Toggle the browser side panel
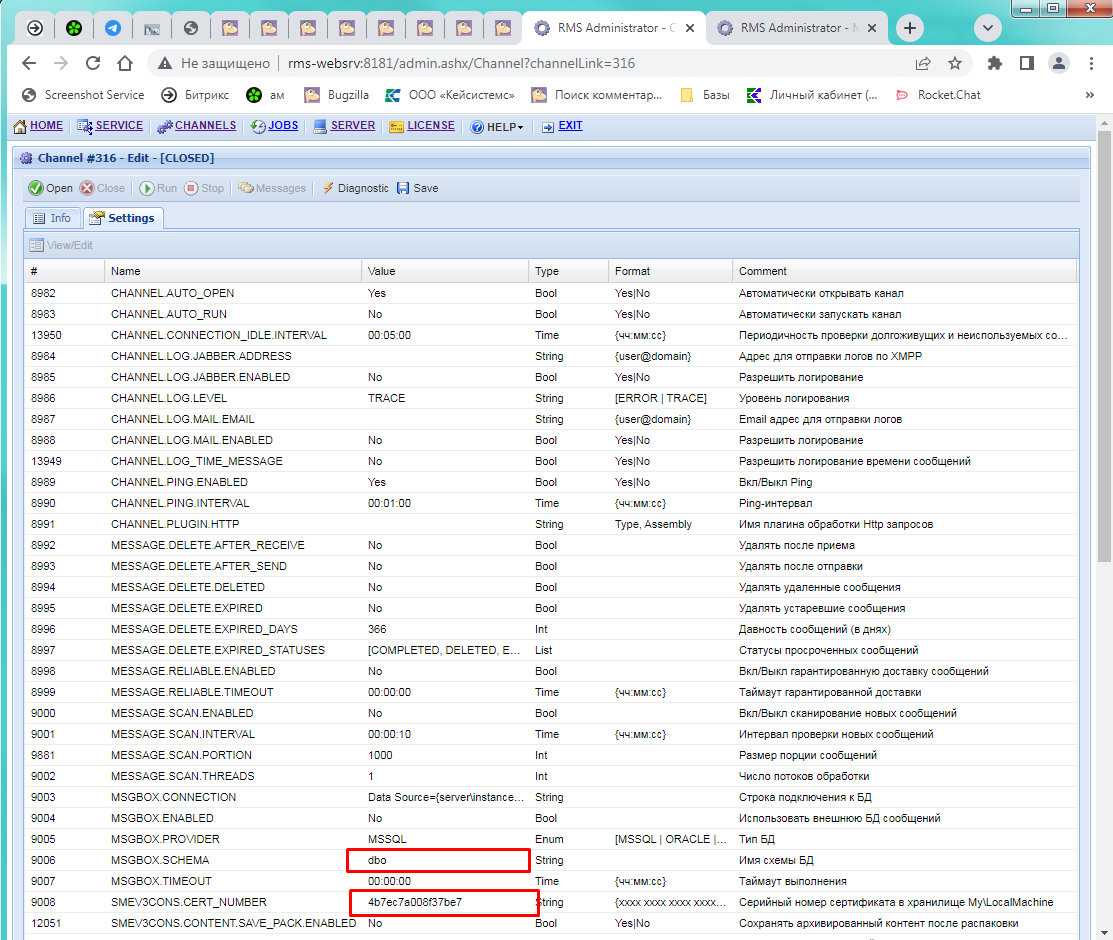Image resolution: width=1113 pixels, height=940 pixels. [x=1026, y=63]
